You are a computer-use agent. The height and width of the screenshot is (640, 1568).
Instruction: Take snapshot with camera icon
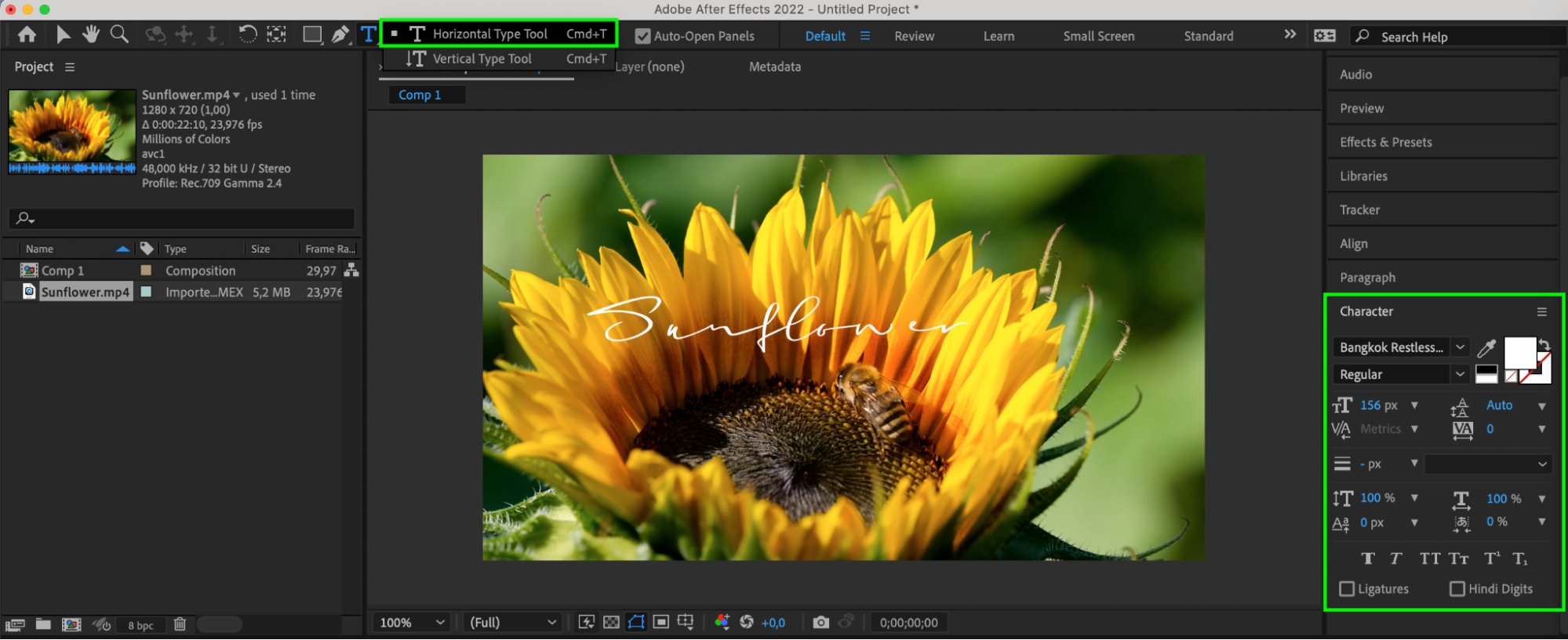820,622
